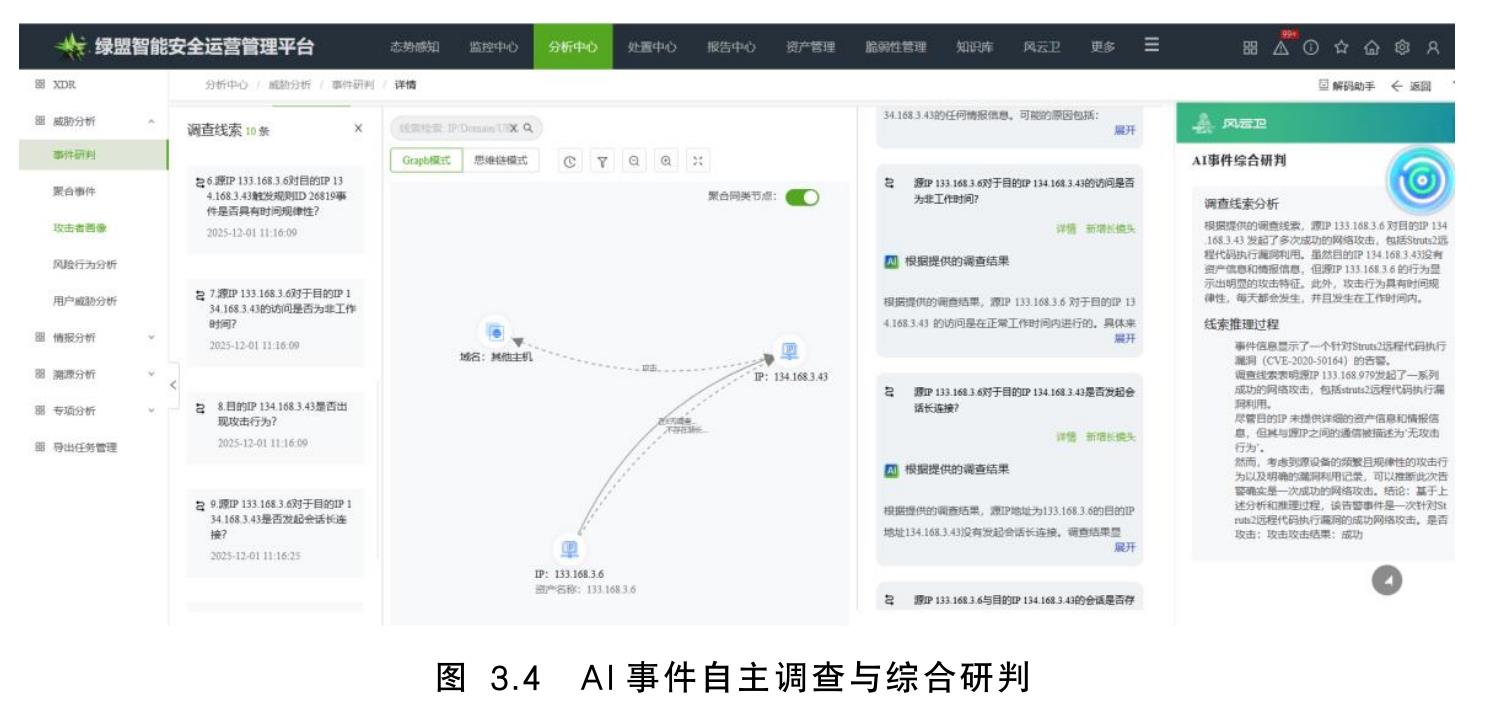This screenshot has height=725, width=1485.
Task: Clear the clue search box with X
Action: [x=514, y=128]
